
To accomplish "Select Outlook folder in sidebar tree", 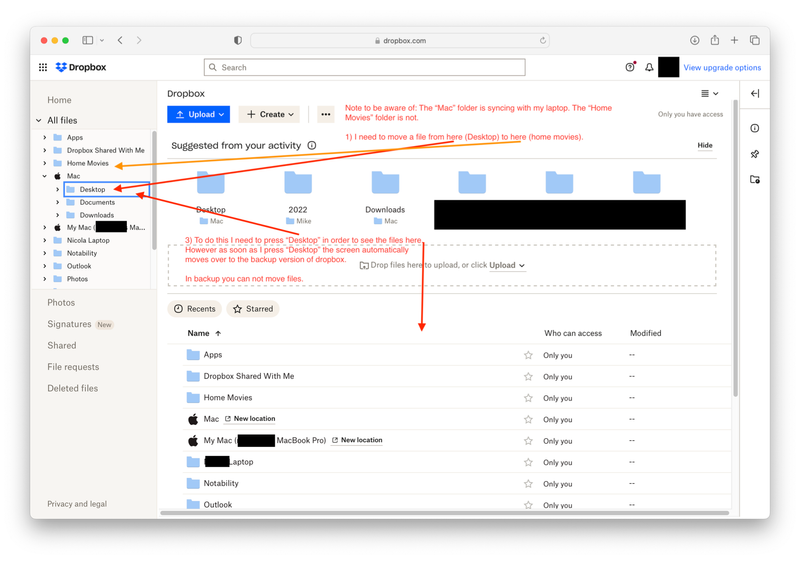I will (79, 266).
